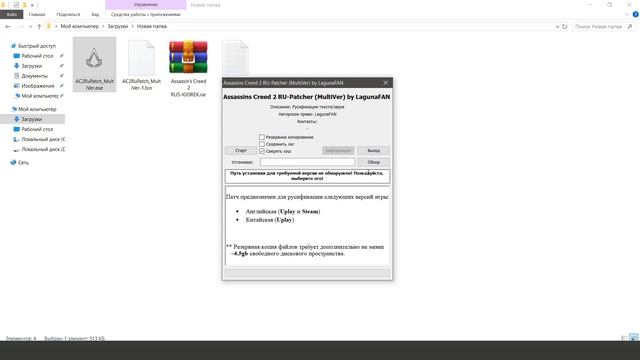Click the 'Путь установки' warning message box
The height and width of the screenshot is (360, 640).
307,176
